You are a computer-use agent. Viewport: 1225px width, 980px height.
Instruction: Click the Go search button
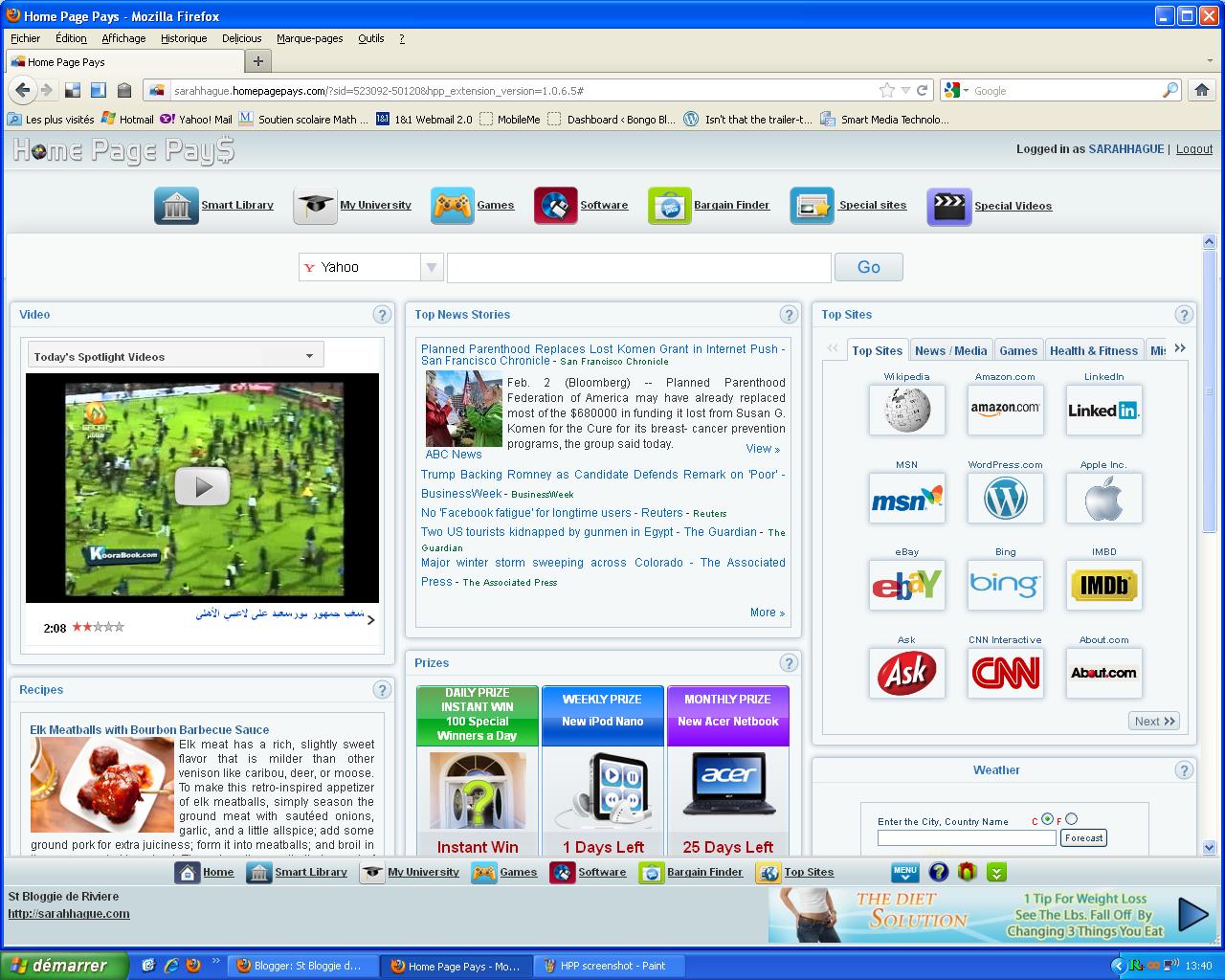point(868,267)
